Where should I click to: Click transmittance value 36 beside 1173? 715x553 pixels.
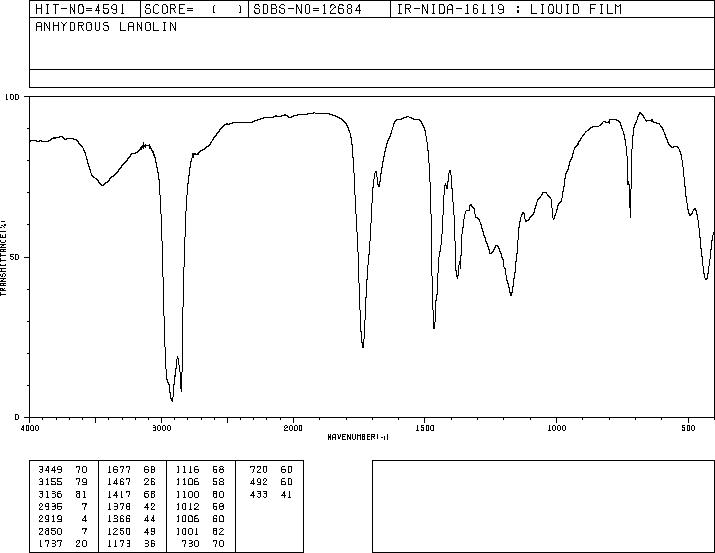click(x=150, y=543)
